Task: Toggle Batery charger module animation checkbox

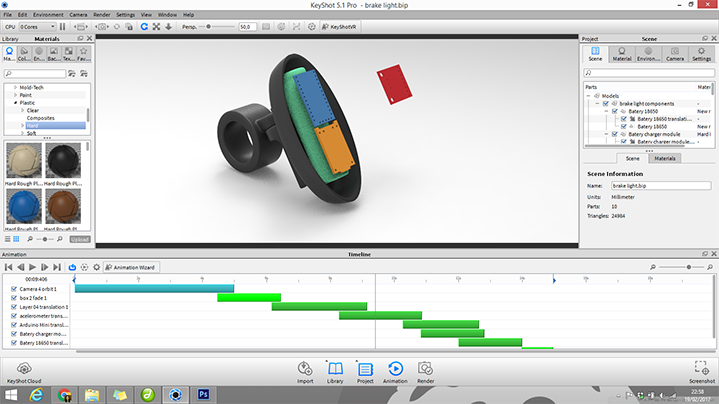Action: click(x=14, y=334)
